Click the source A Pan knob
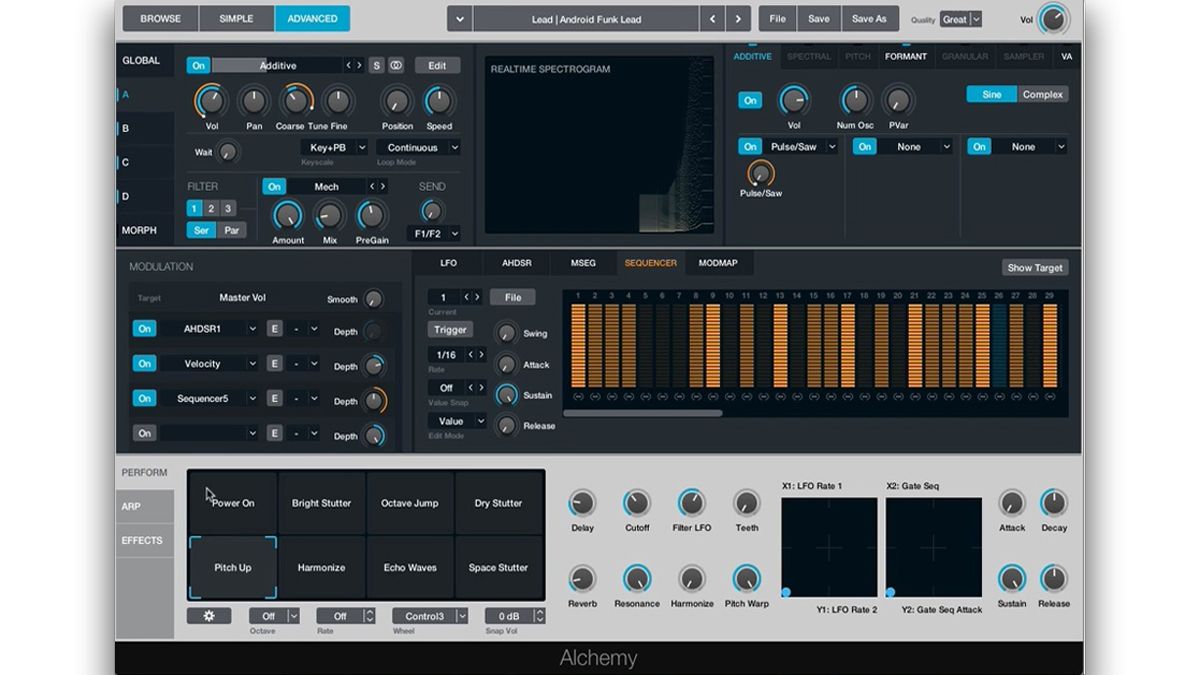This screenshot has height=675, width=1200. tap(253, 101)
